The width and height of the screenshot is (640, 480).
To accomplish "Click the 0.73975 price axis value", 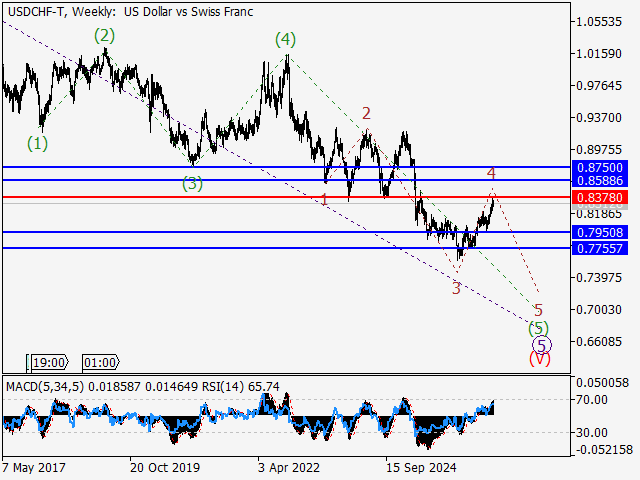I will [x=599, y=278].
